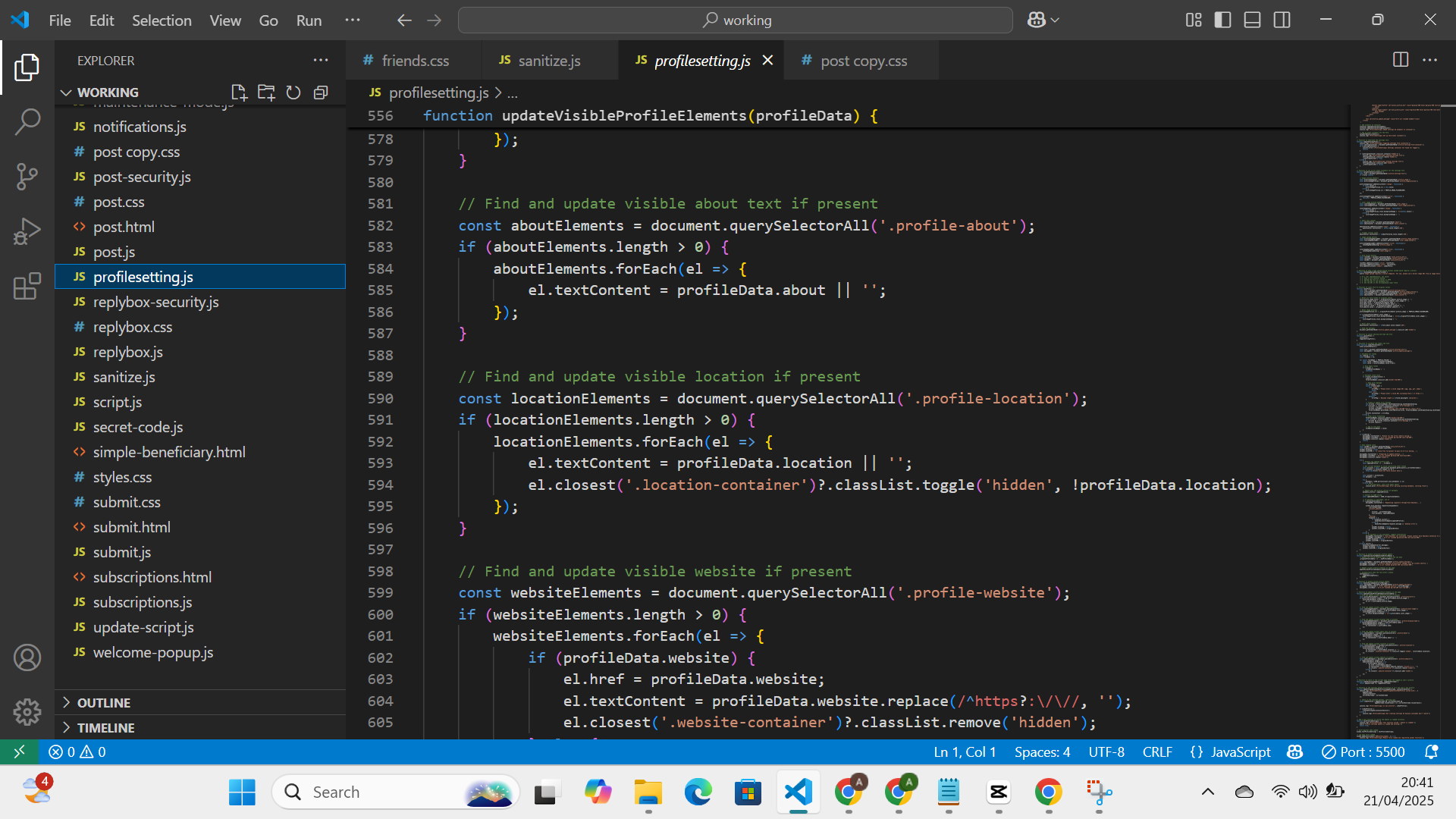Open the Source Control view
1456x819 pixels.
(27, 177)
